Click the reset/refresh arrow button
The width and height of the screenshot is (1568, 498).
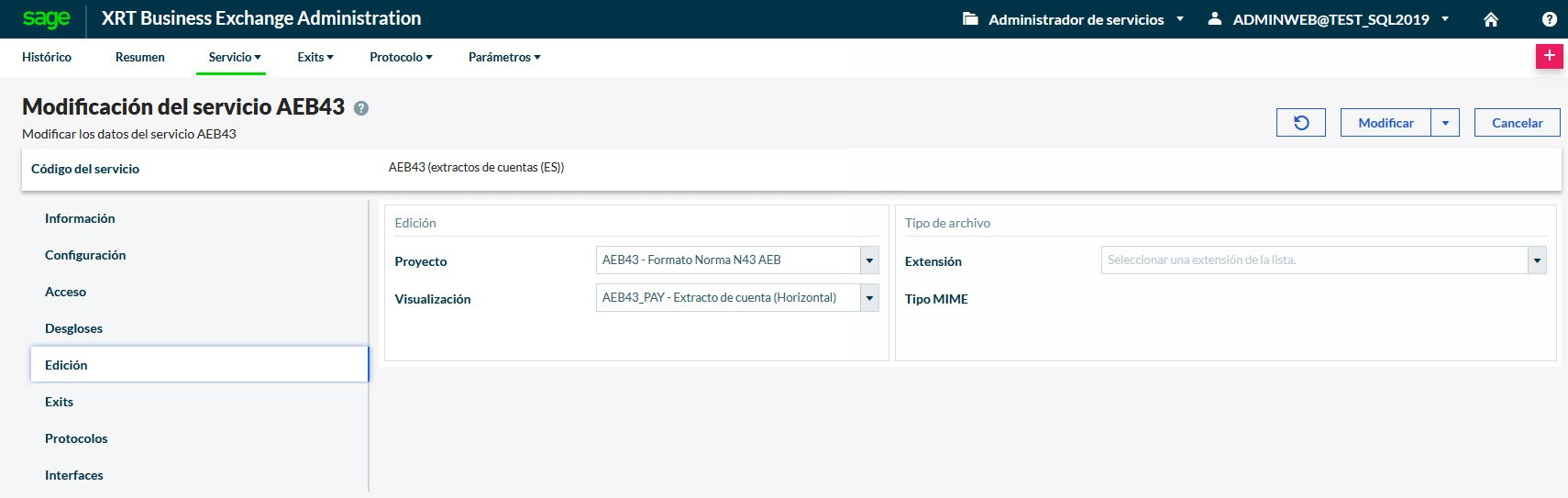click(1300, 123)
